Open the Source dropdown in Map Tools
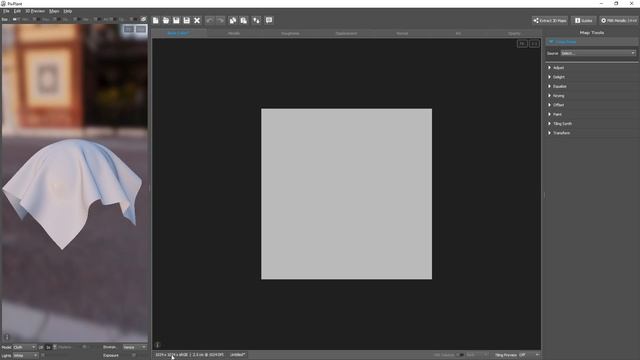This screenshot has height=360, width=640. point(598,53)
